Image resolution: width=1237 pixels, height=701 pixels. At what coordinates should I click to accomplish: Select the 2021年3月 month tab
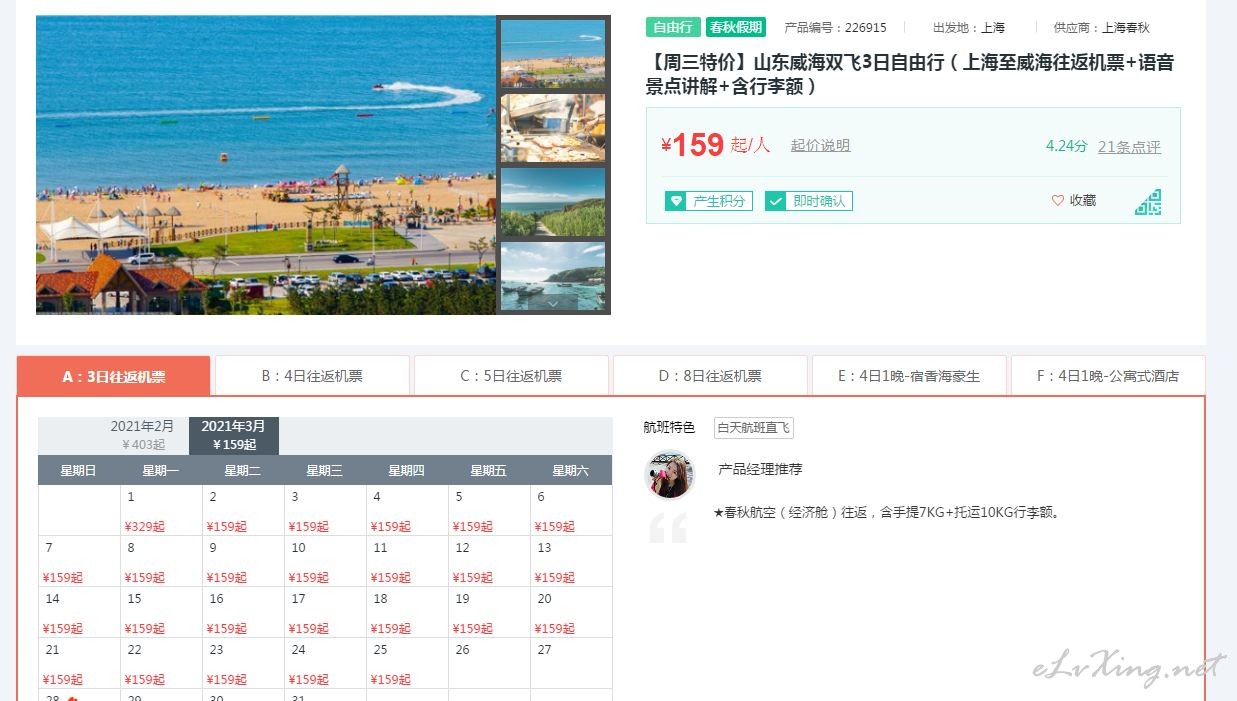[234, 435]
